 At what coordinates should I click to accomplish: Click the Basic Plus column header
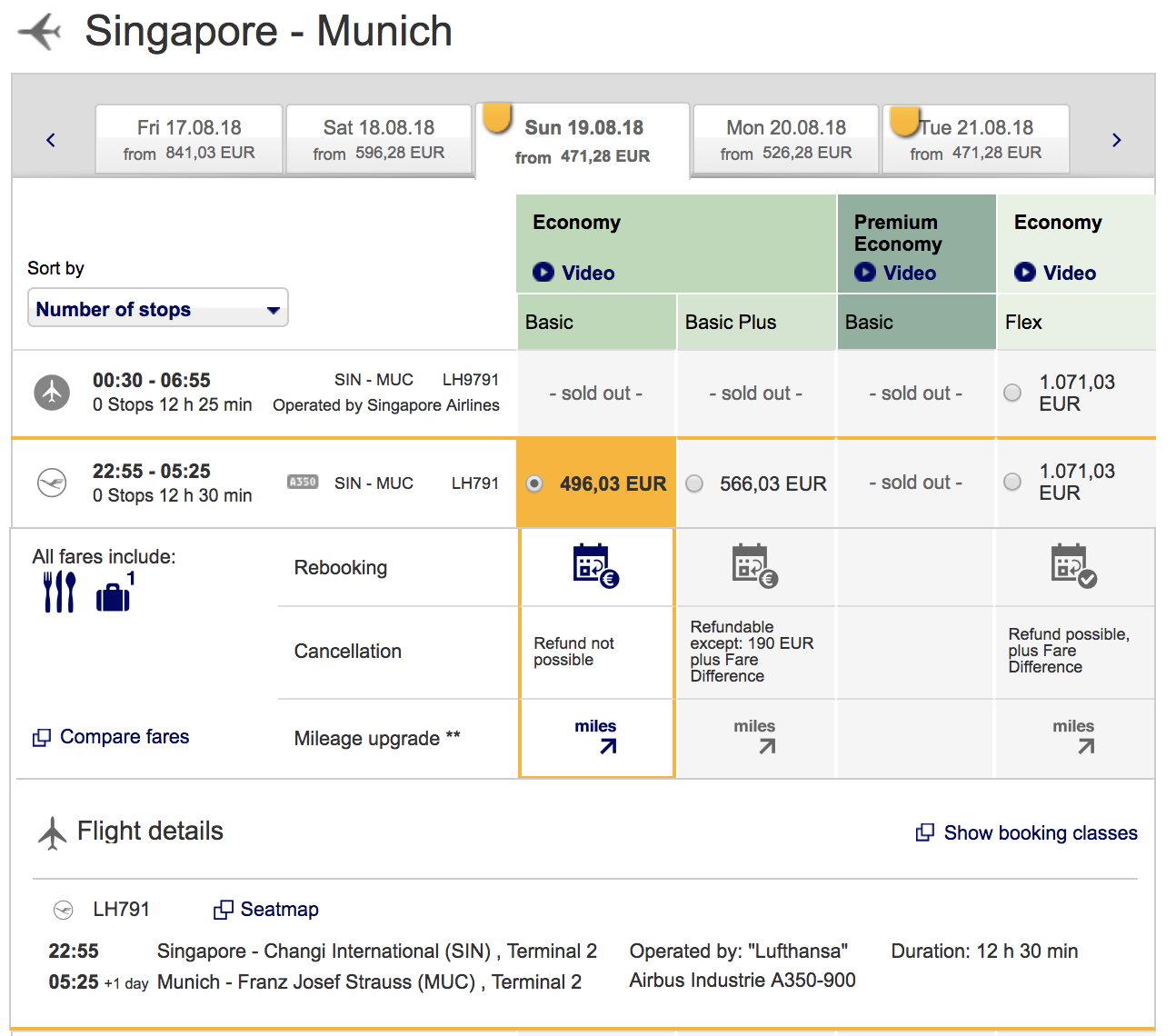pyautogui.click(x=756, y=322)
